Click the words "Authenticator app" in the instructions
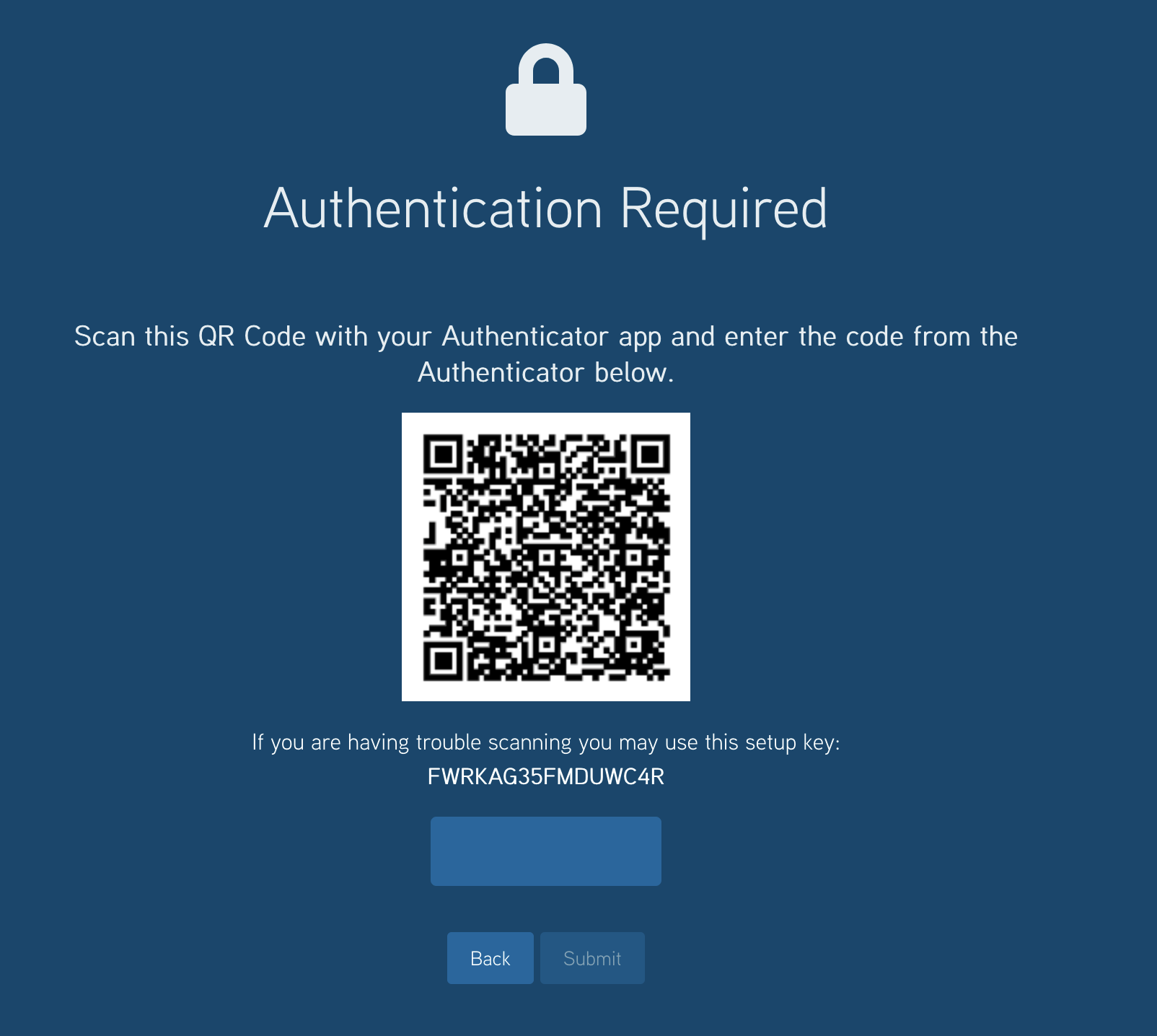1157x1036 pixels. pyautogui.click(x=552, y=337)
